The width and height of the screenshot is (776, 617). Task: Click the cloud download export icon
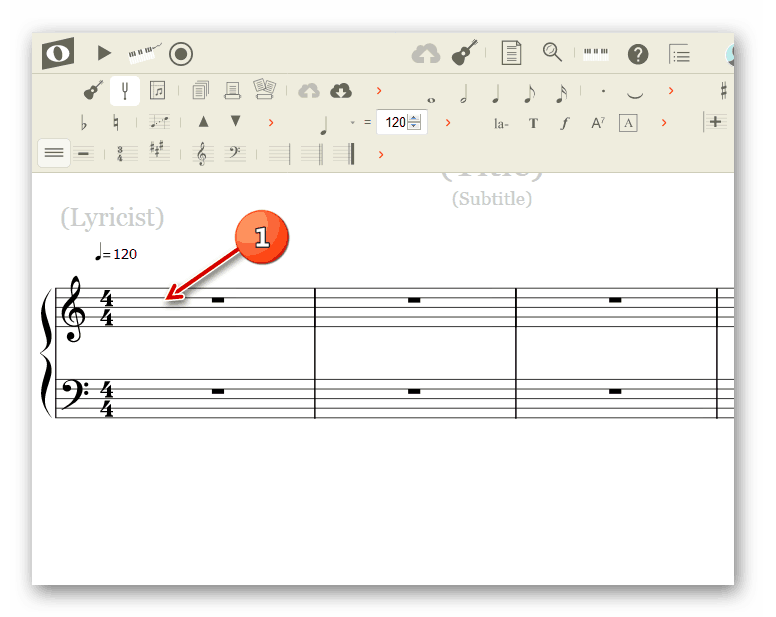click(341, 91)
